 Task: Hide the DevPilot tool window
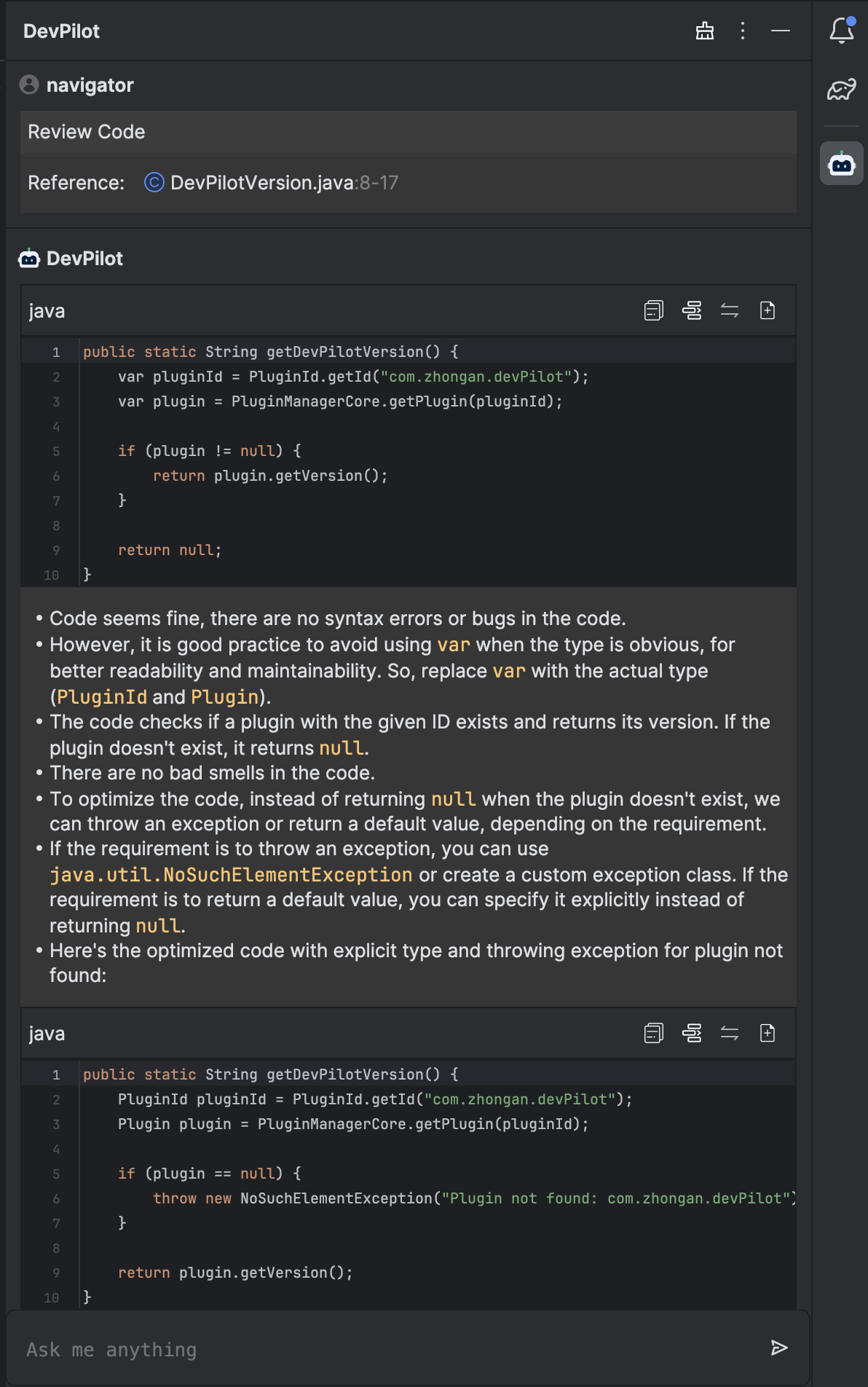[781, 31]
